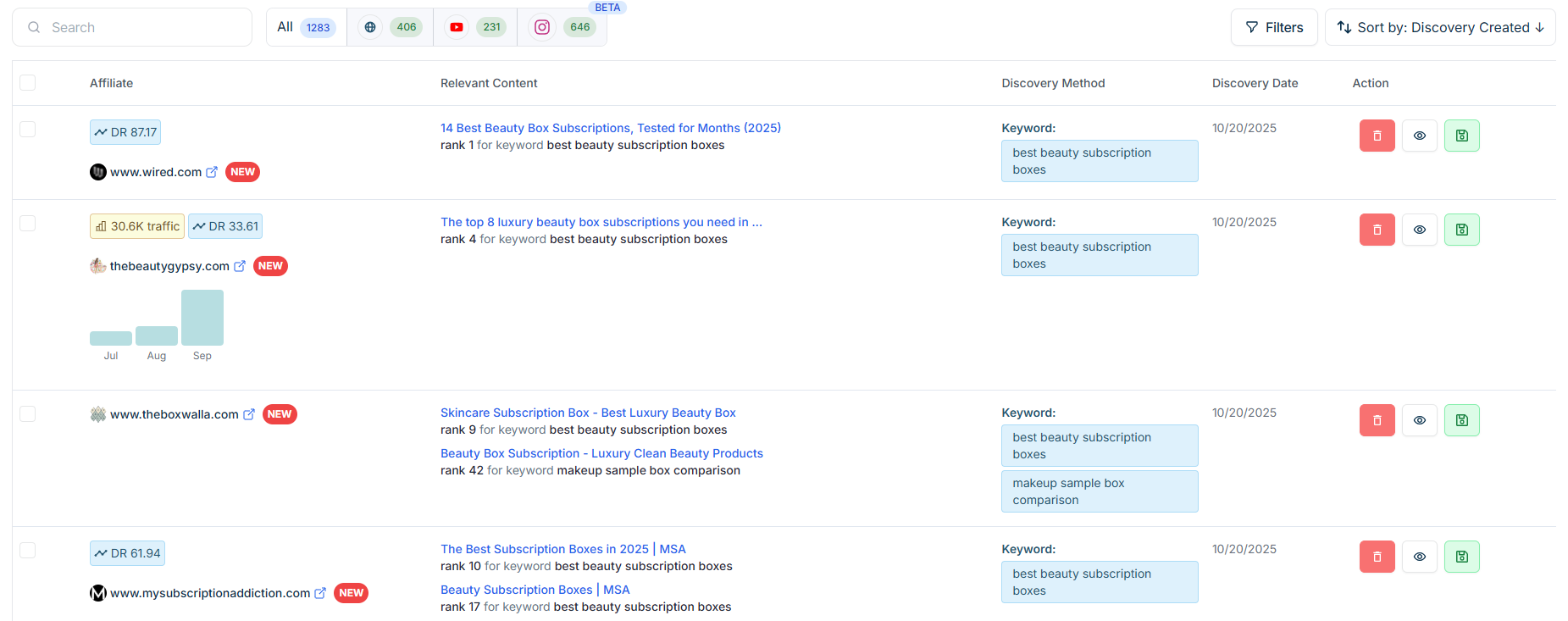Open mysubscriptionaddiction.com external link icon
The image size is (1568, 621).
click(320, 593)
